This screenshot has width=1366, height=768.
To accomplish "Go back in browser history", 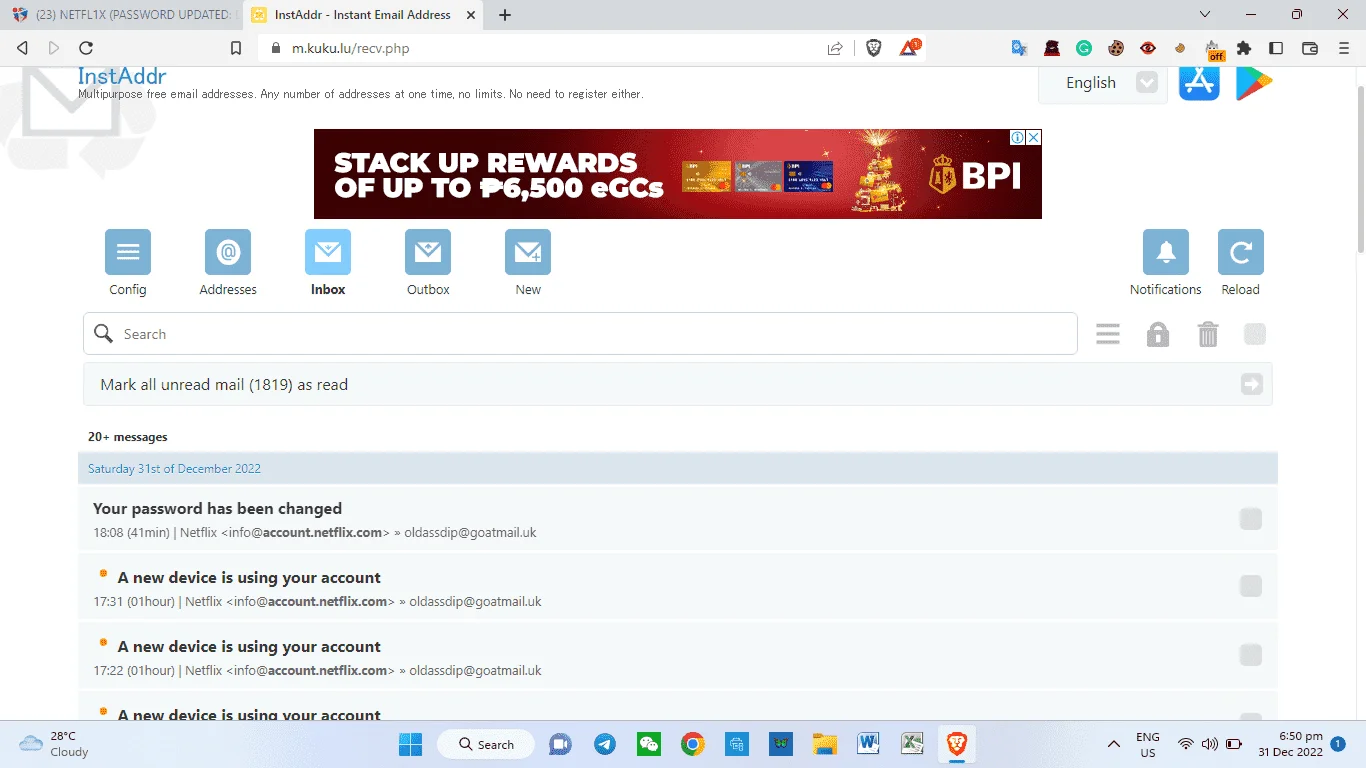I will coord(22,48).
